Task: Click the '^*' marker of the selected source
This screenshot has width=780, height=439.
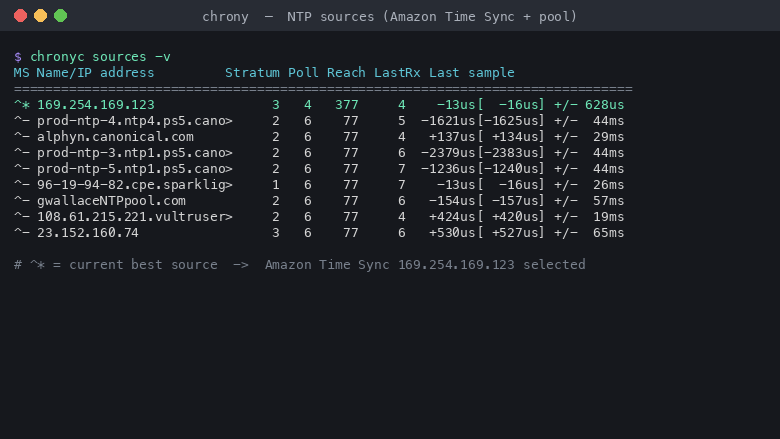Action: coord(21,105)
